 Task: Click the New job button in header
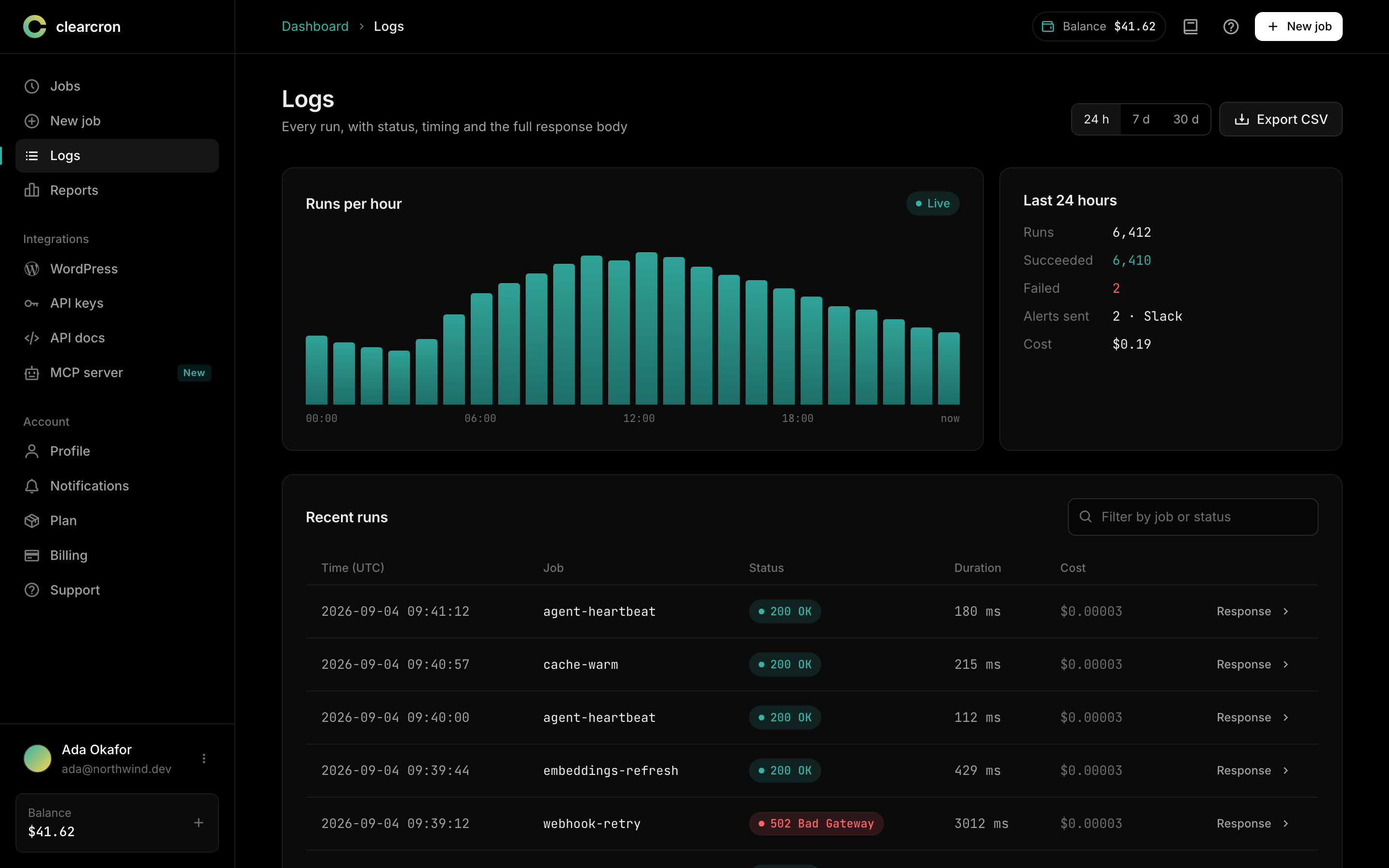(1298, 27)
